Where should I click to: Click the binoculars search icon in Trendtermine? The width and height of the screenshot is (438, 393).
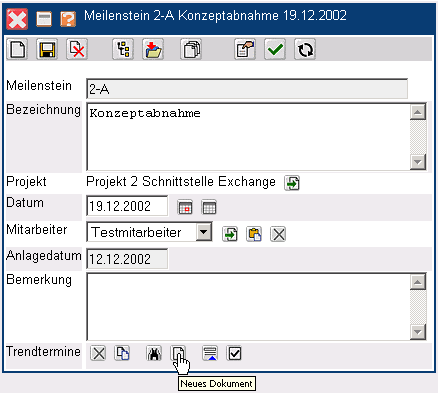(154, 353)
